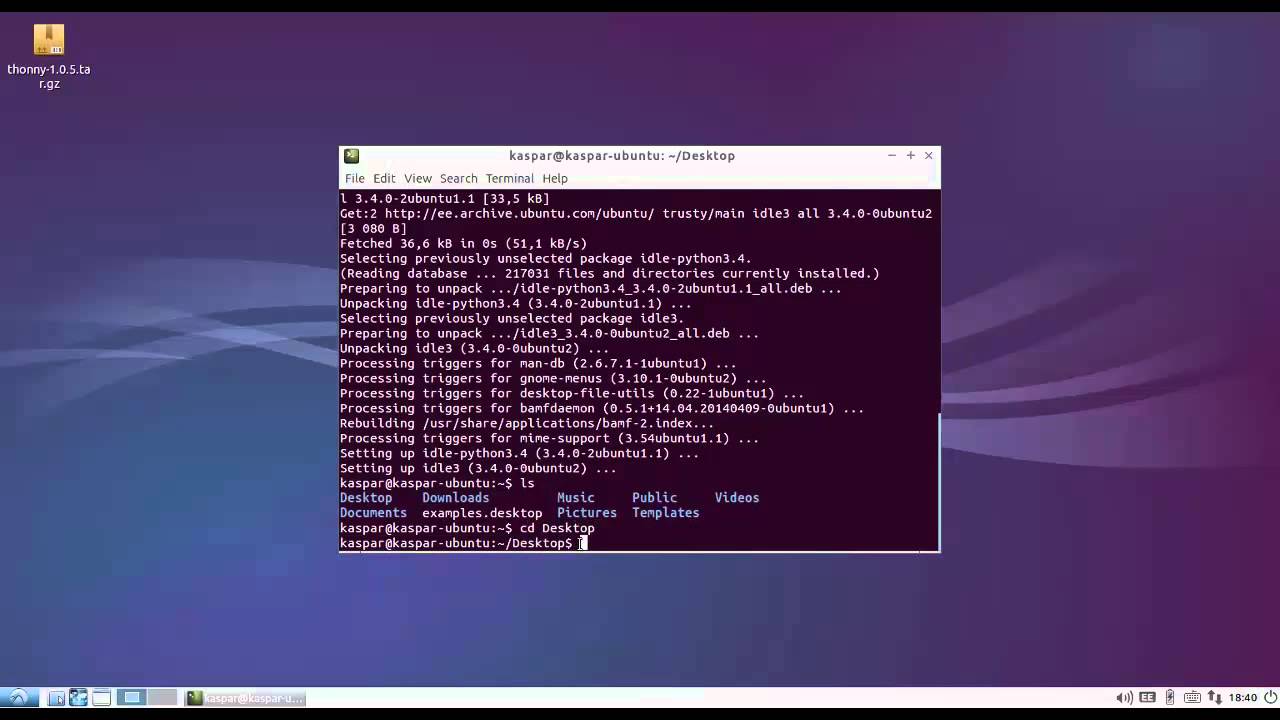Click the 'Public' directory in ls output

[x=654, y=498]
